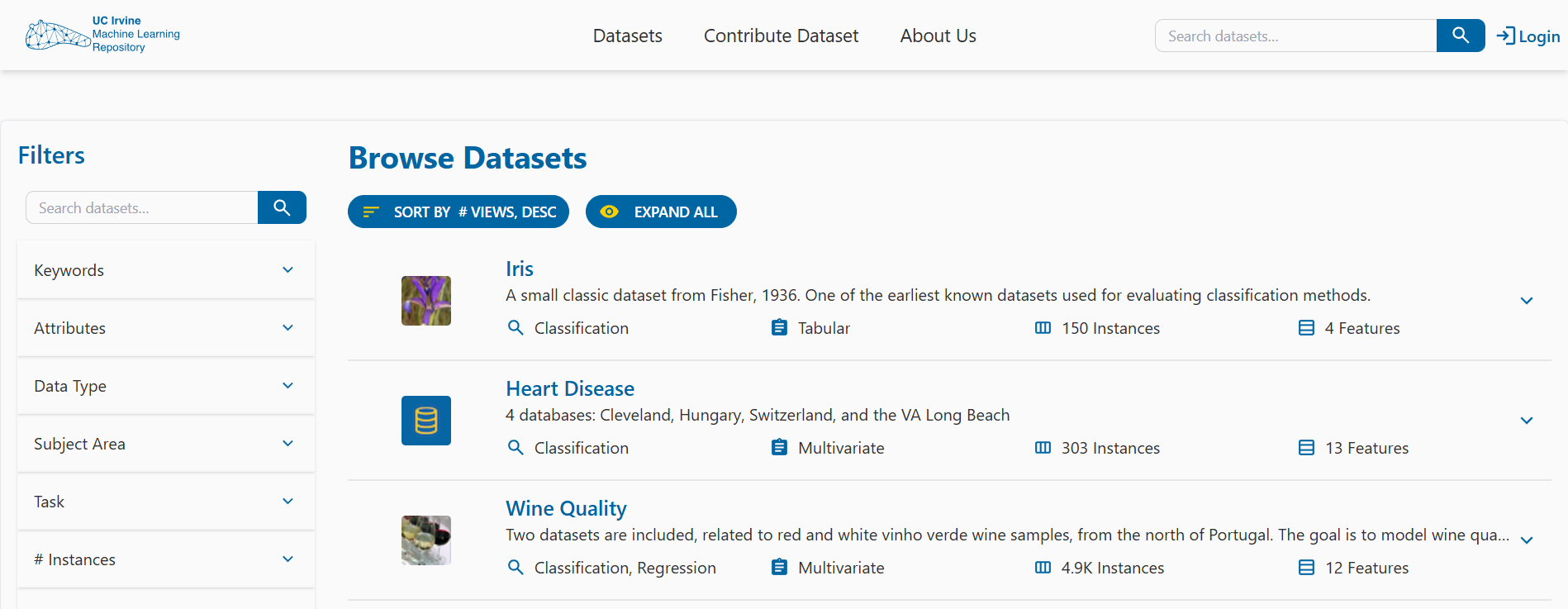Click the Login icon link
The height and width of the screenshot is (609, 1568).
click(1528, 36)
